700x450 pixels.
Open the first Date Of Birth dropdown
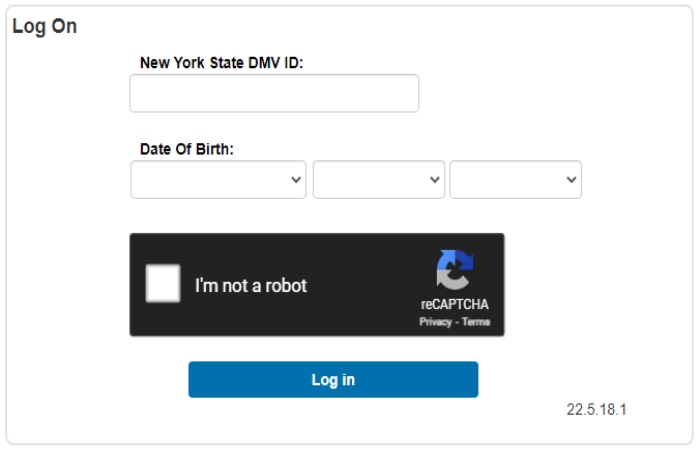point(218,179)
